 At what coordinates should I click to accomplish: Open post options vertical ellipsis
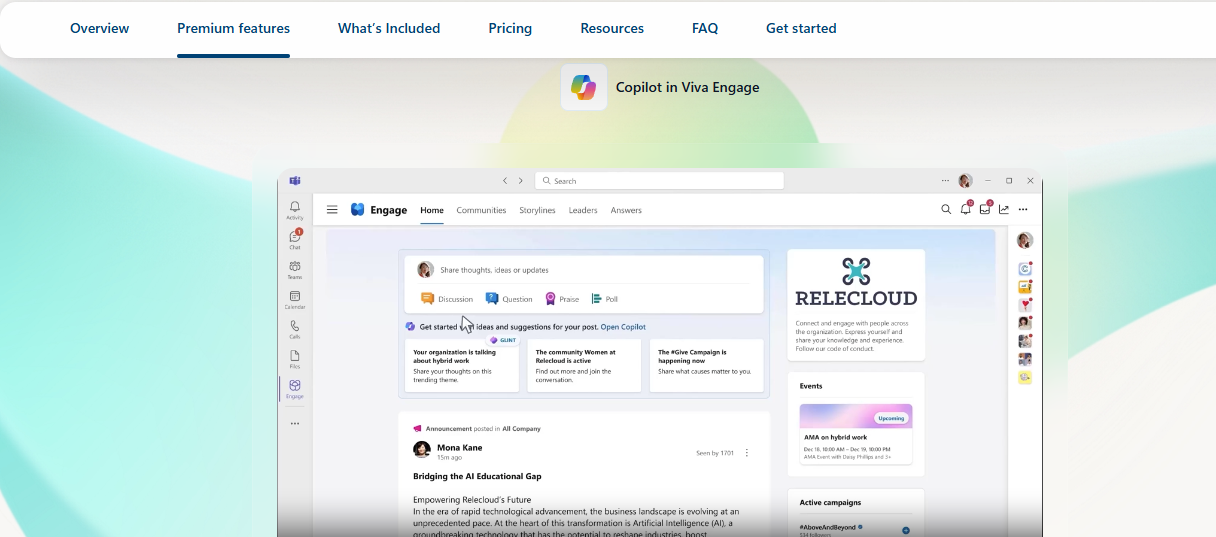pyautogui.click(x=747, y=453)
